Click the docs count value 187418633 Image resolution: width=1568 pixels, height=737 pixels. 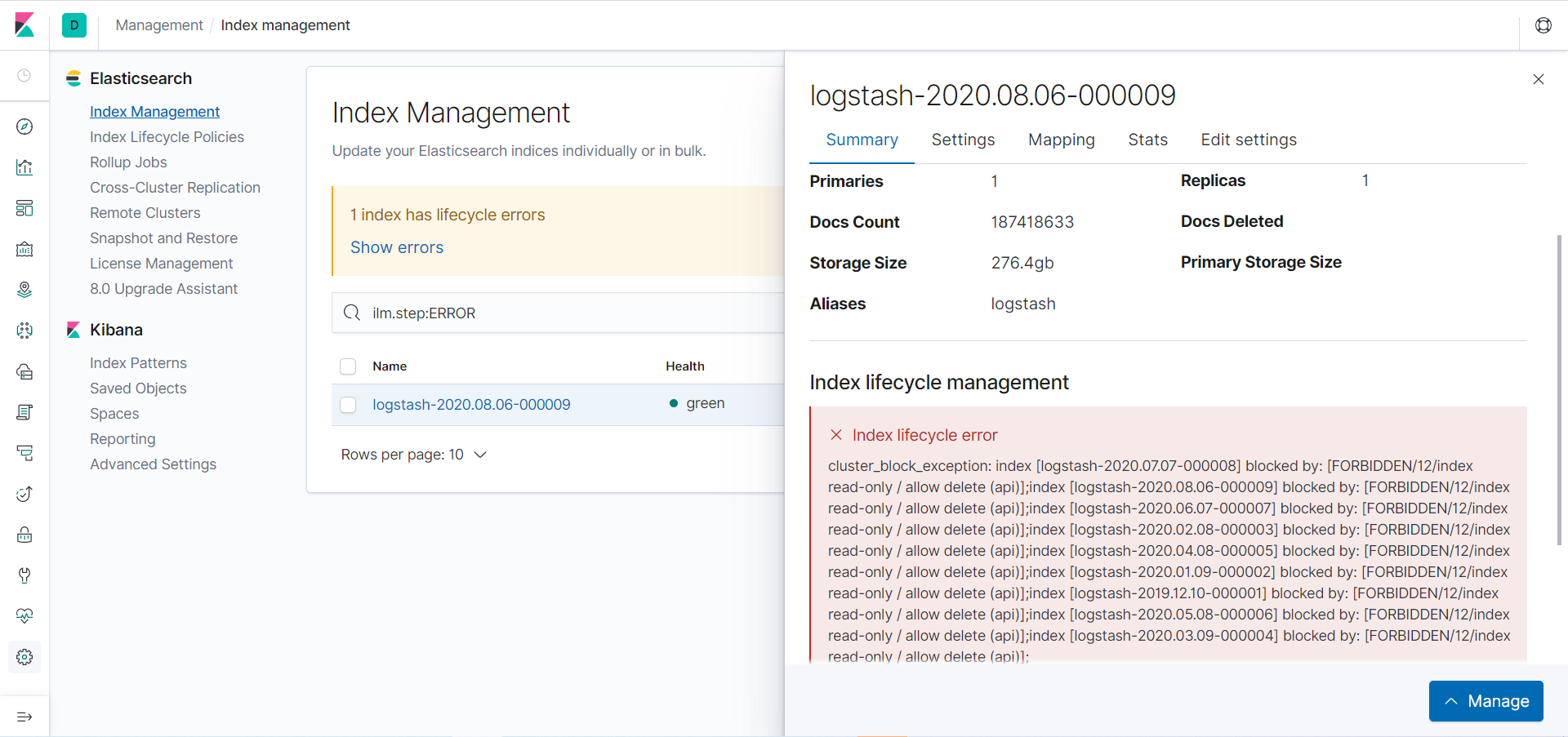coord(1032,222)
